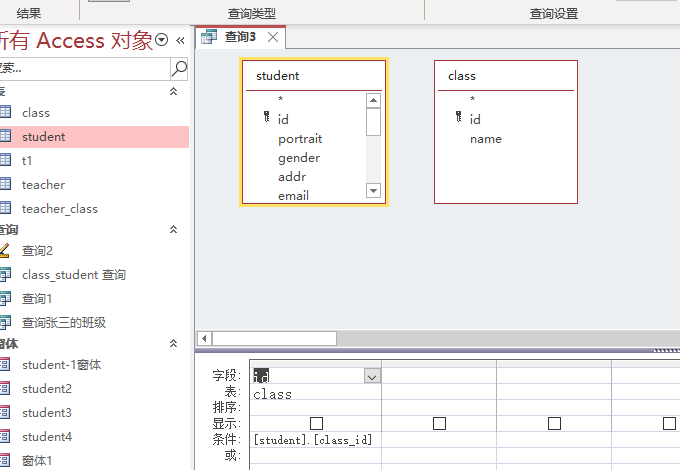Collapse the queries group in navigation pane
Viewport: 680px width, 470px height.
[x=173, y=229]
